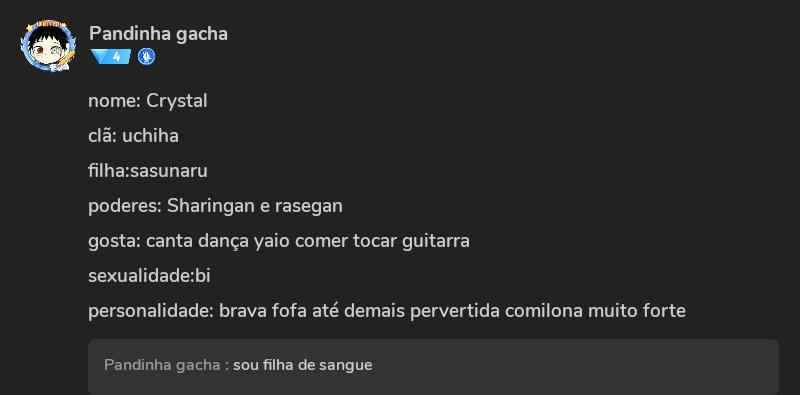Viewport: 800px width, 395px height.
Task: Click the "personalidade: brava fofa" line
Action: pyautogui.click(x=387, y=311)
